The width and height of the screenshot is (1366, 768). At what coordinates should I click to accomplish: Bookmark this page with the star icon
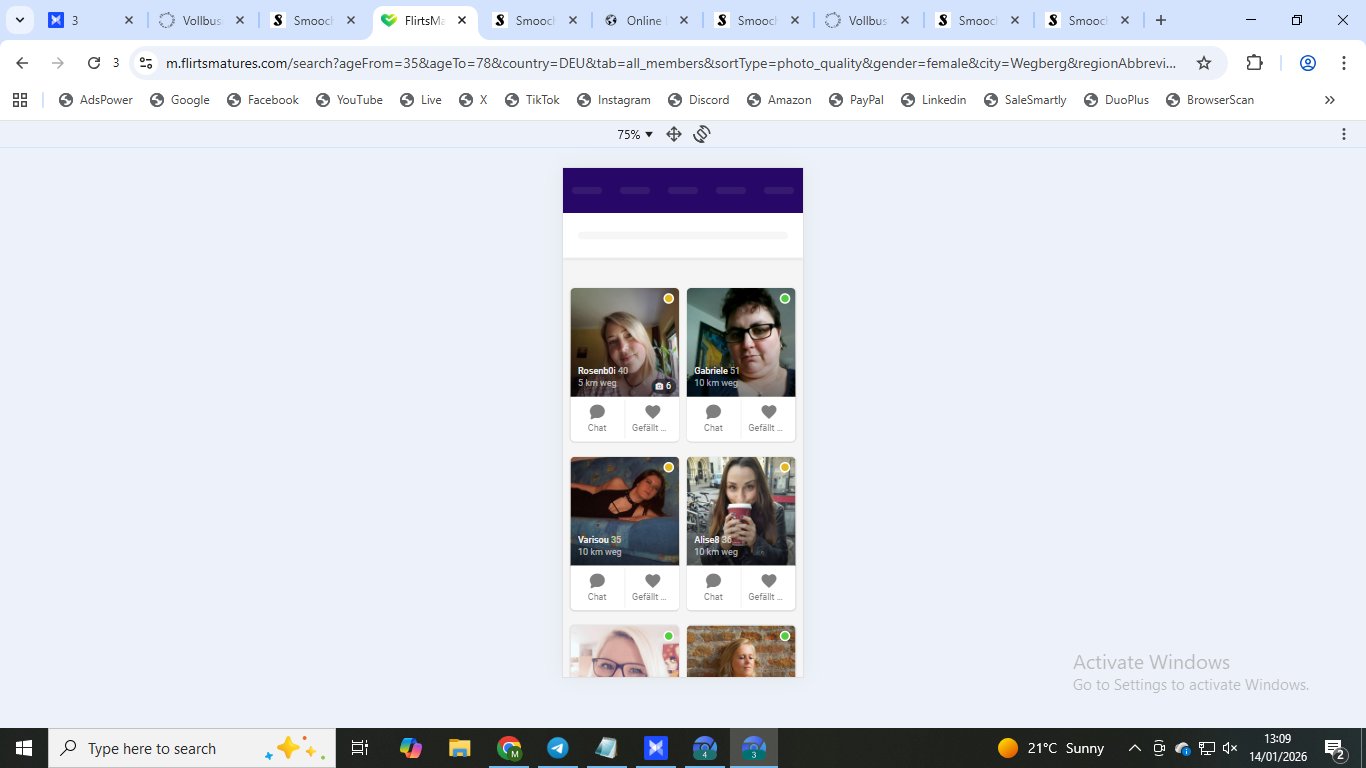(x=1204, y=63)
